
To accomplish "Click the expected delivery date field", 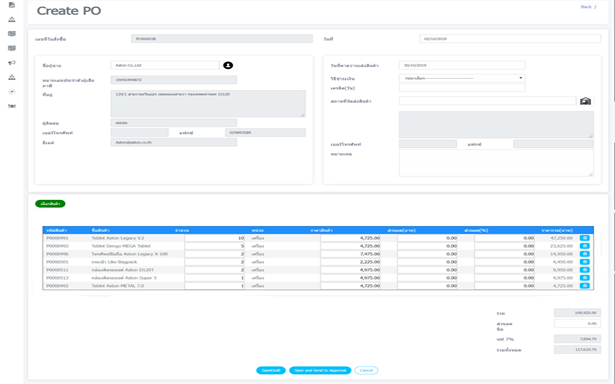I will coord(462,66).
